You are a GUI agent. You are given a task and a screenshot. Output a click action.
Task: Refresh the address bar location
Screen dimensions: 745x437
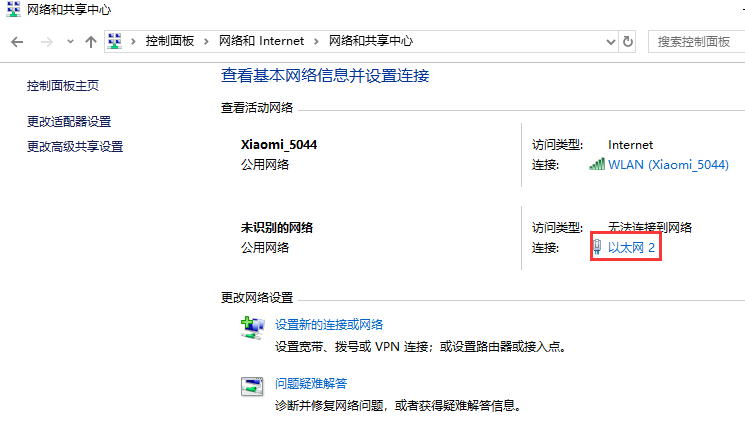point(628,41)
